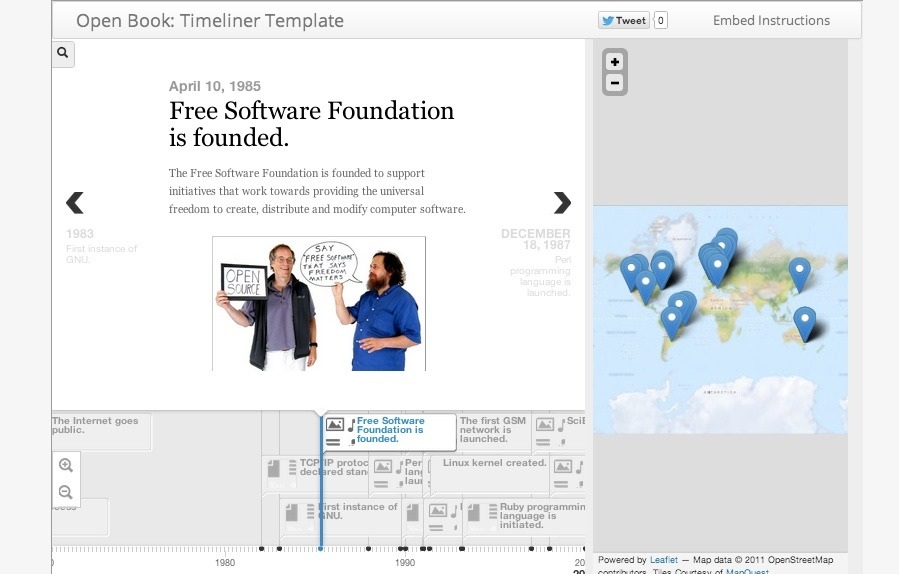Click the Open Book: Timeliner Template title

210,21
